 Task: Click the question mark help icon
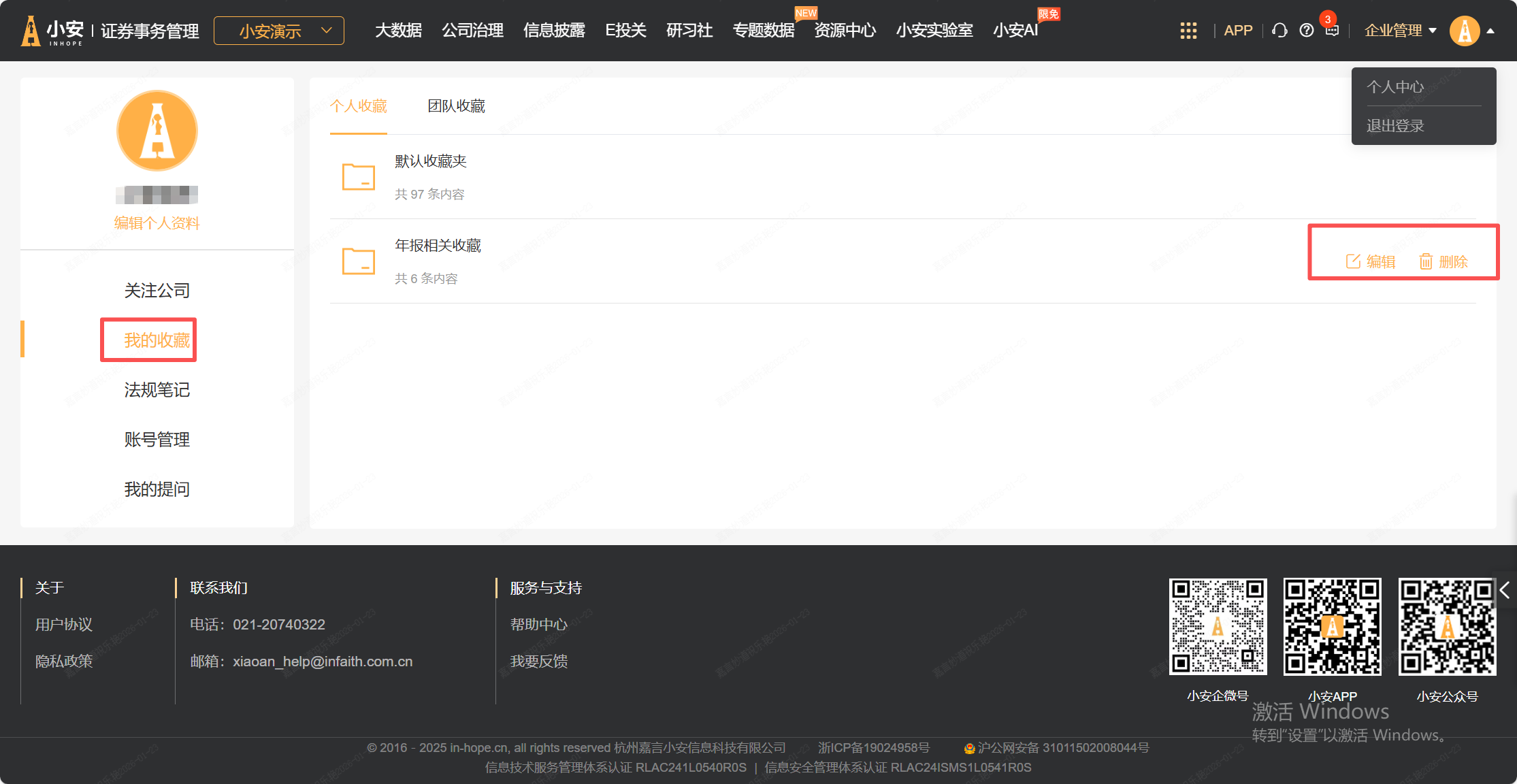[x=1306, y=31]
